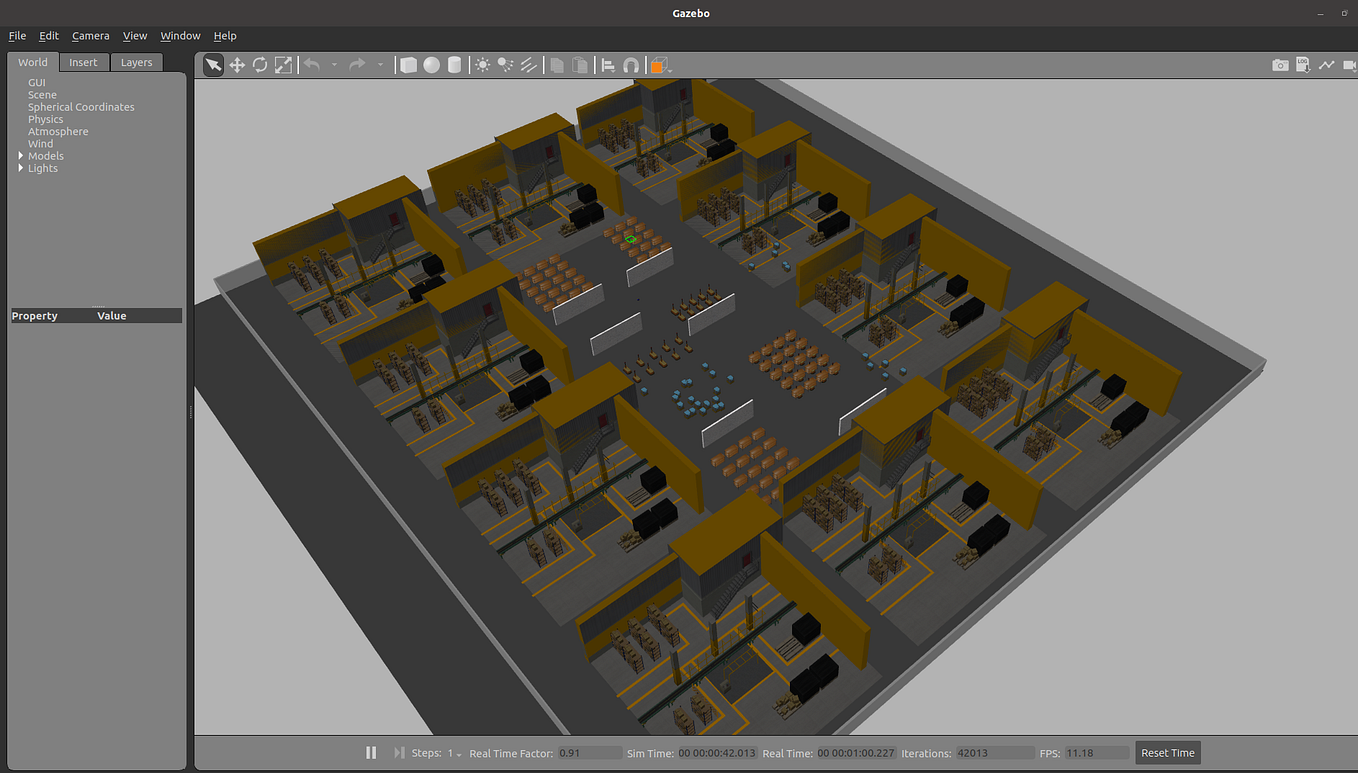Switch to the Insert tab

[84, 62]
